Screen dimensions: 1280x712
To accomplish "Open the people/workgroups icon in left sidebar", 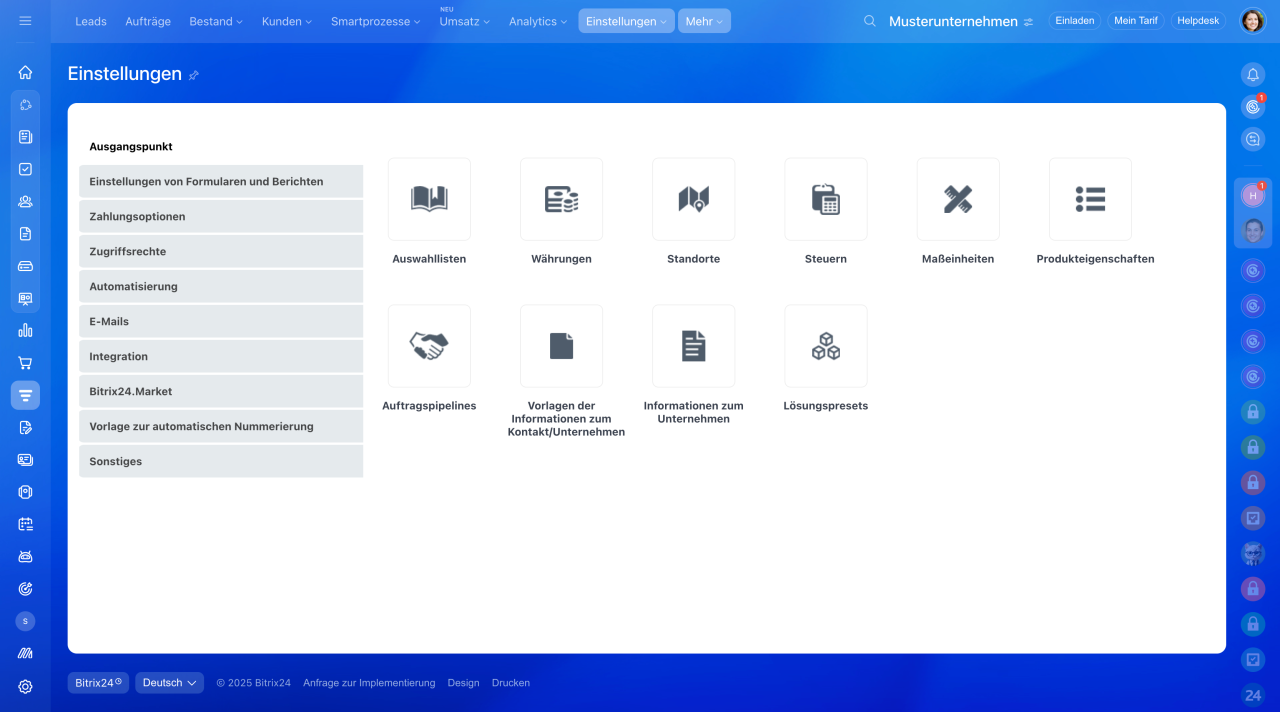I will pos(25,201).
